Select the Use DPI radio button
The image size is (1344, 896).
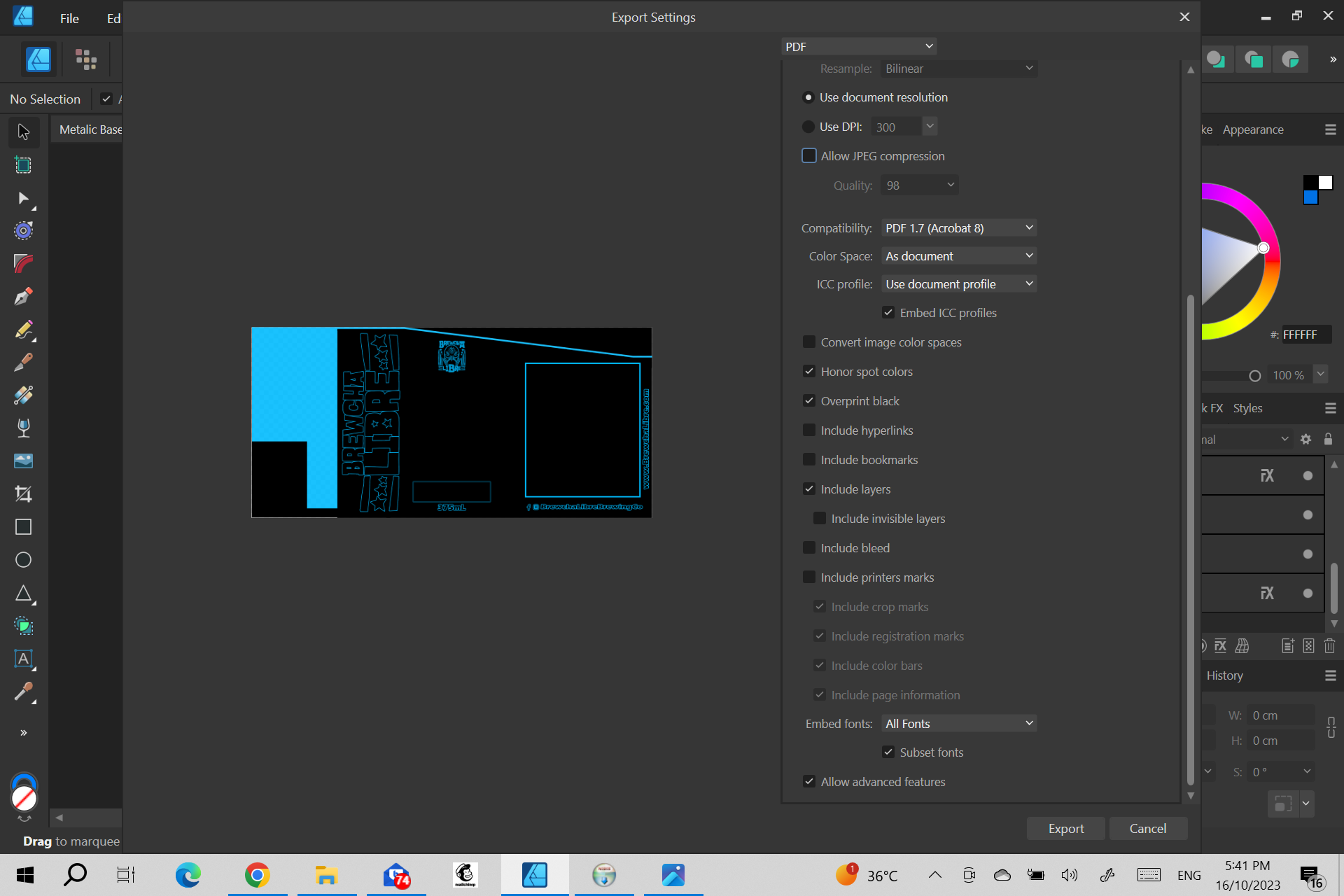(x=808, y=127)
